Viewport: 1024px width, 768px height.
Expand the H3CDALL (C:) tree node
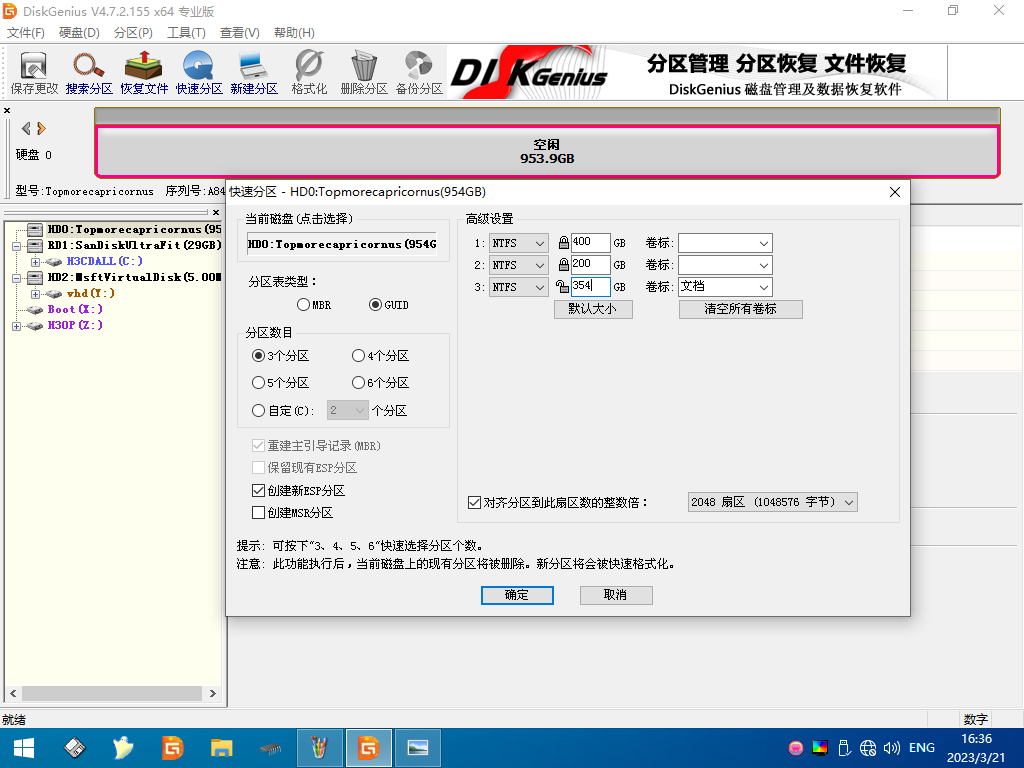point(35,261)
